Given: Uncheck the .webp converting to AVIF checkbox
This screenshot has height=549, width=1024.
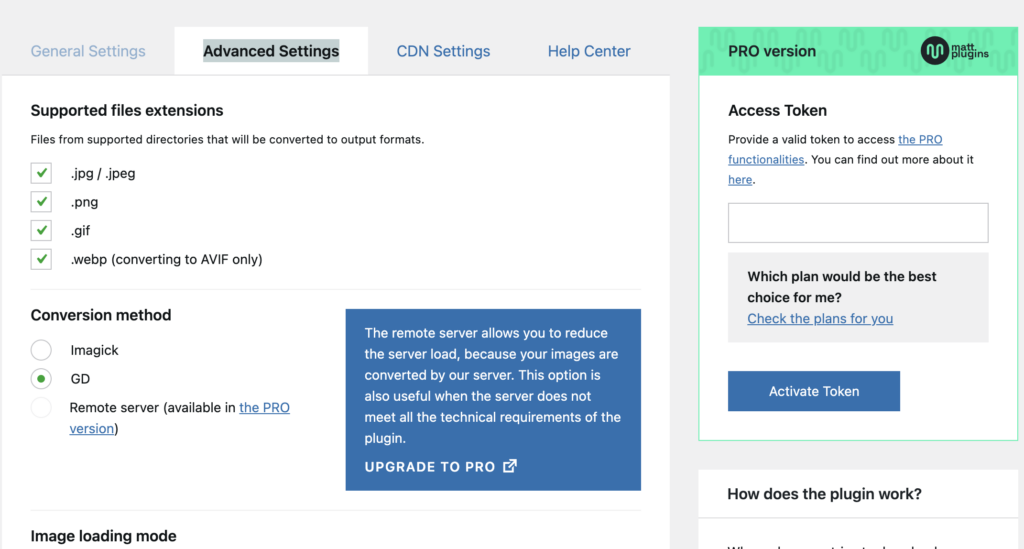Looking at the screenshot, I should 41,259.
